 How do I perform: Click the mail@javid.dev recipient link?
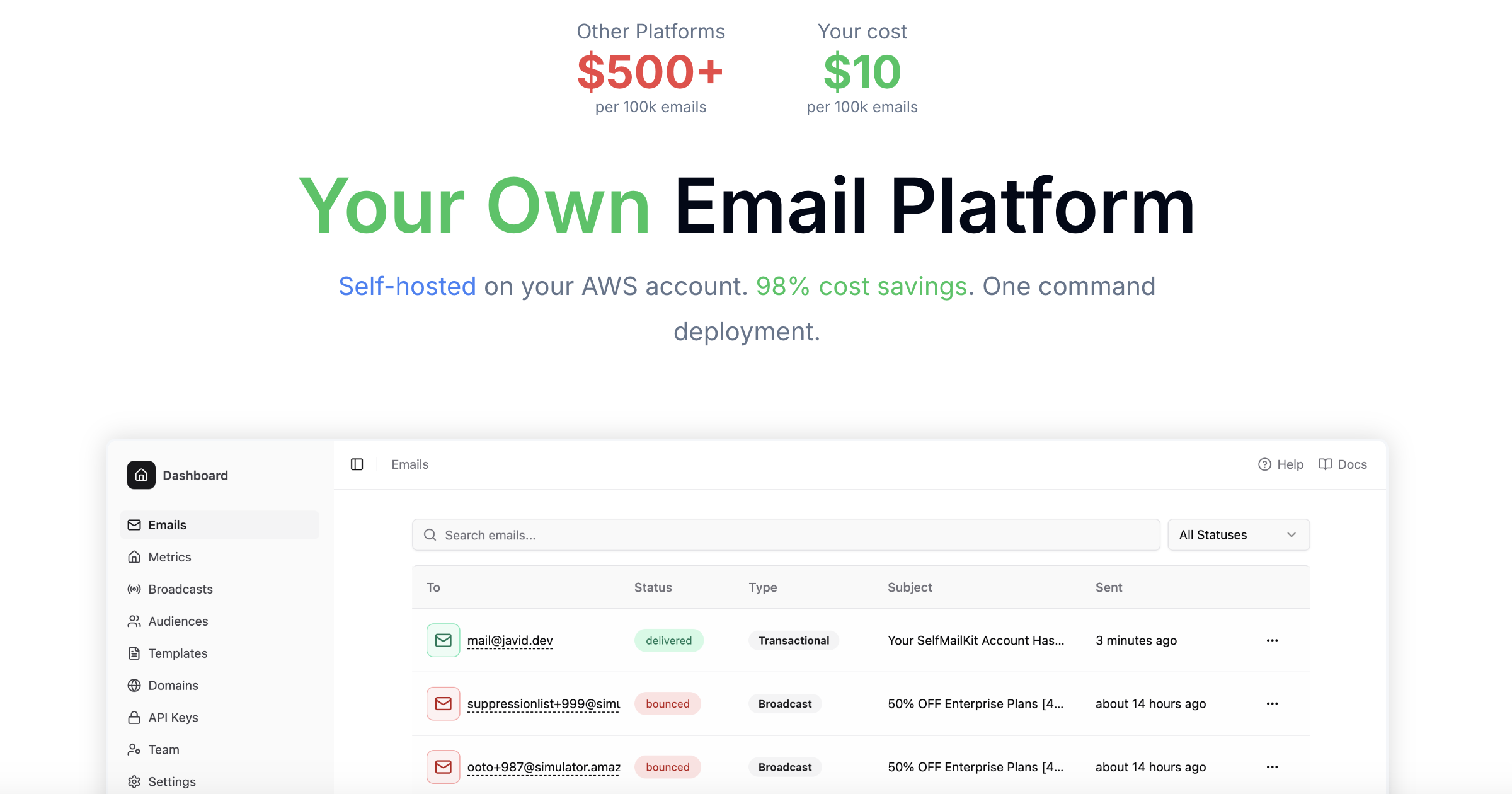(x=510, y=640)
